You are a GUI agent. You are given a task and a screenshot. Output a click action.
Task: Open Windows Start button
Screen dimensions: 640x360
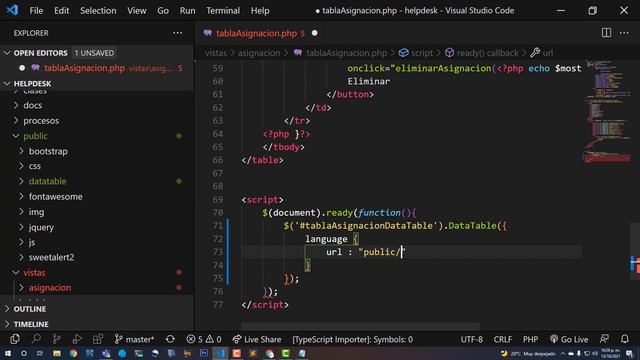point(7,353)
